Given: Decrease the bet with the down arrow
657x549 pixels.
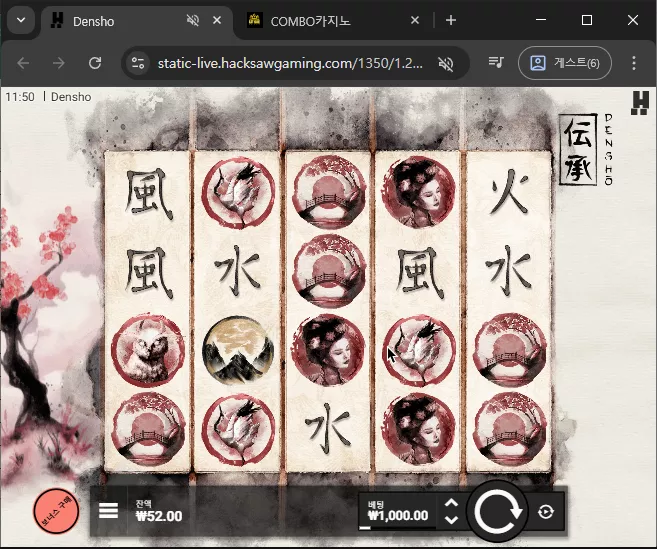Looking at the screenshot, I should (451, 520).
